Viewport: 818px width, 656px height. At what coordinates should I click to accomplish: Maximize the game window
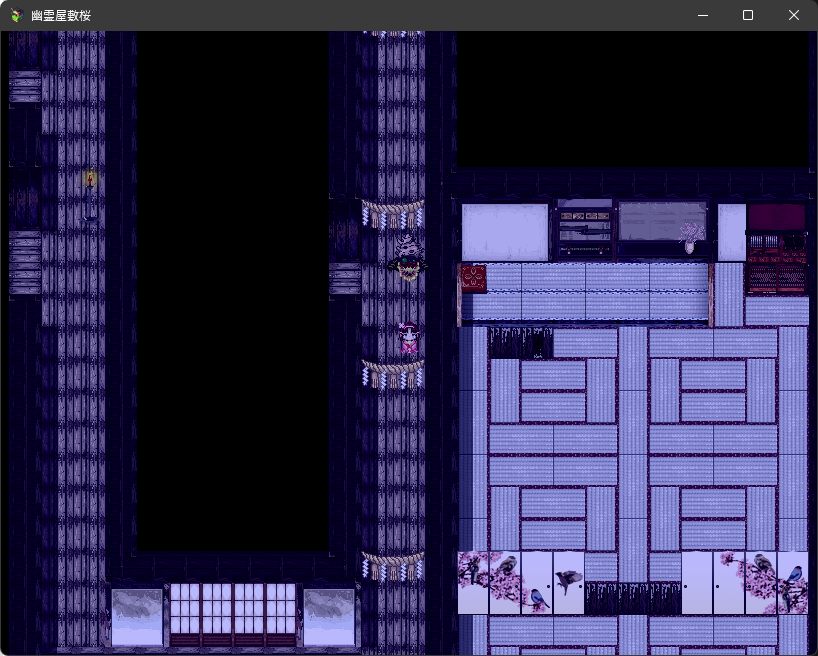click(748, 15)
